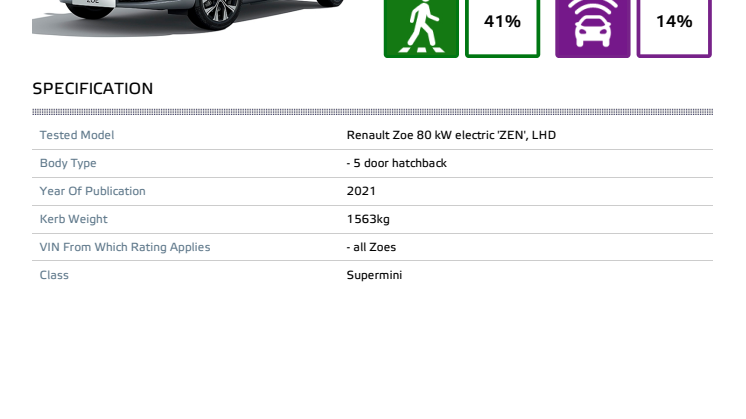Click the Kerb Weight label
This screenshot has height=419, width=746.
(x=73, y=219)
